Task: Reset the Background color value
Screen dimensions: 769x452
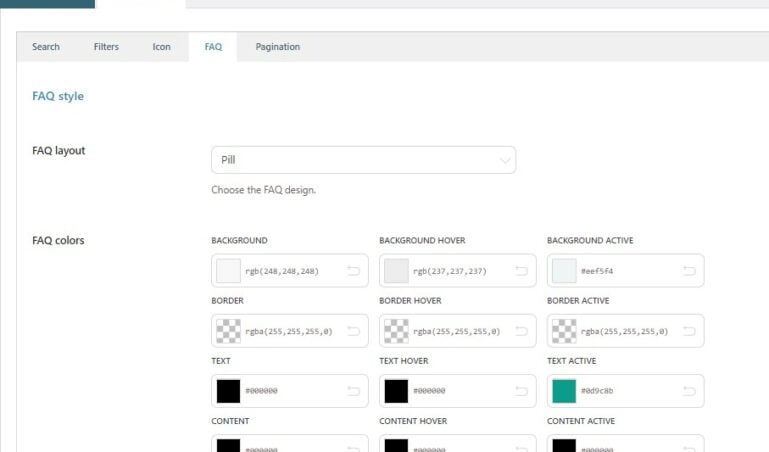Action: click(x=353, y=271)
